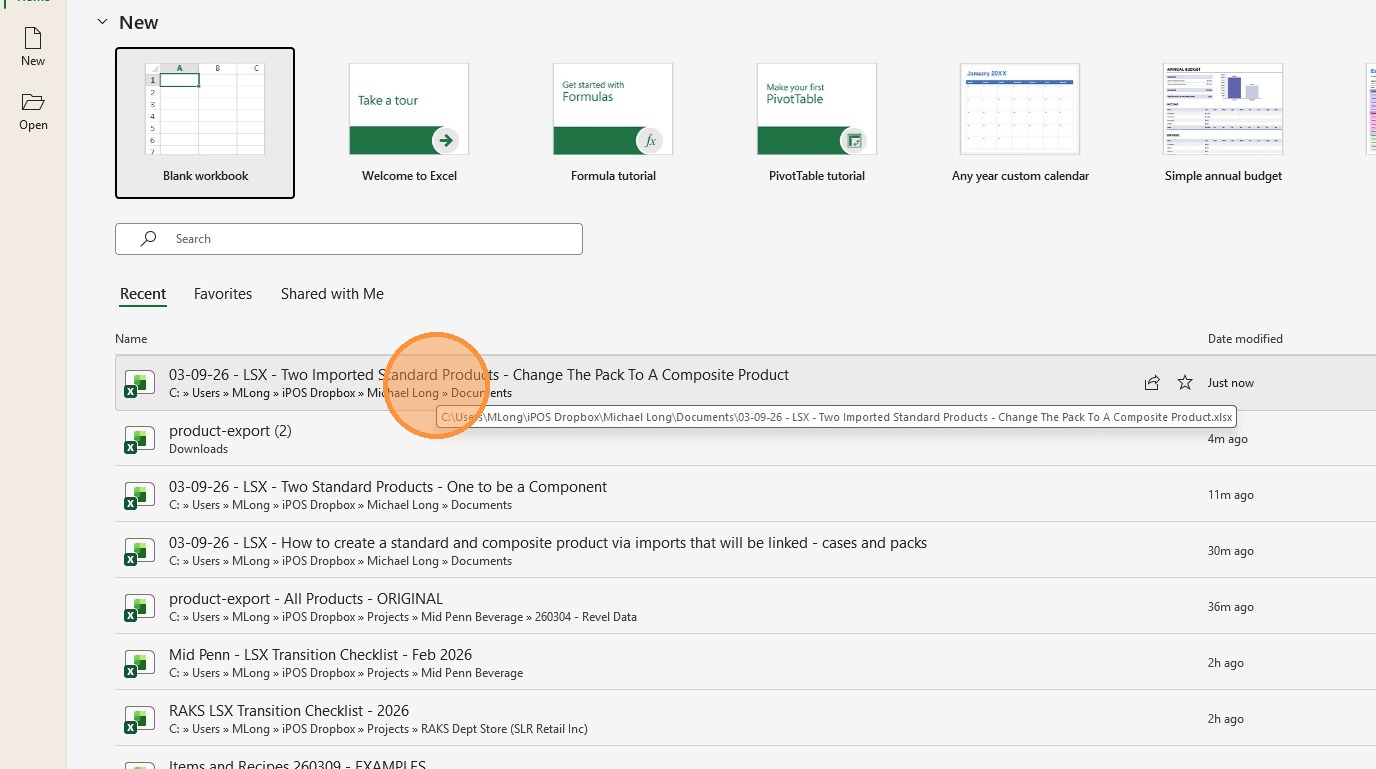Screen dimensions: 1376x769
Task: Click the "Just now" date modified value
Action: [x=1230, y=383]
